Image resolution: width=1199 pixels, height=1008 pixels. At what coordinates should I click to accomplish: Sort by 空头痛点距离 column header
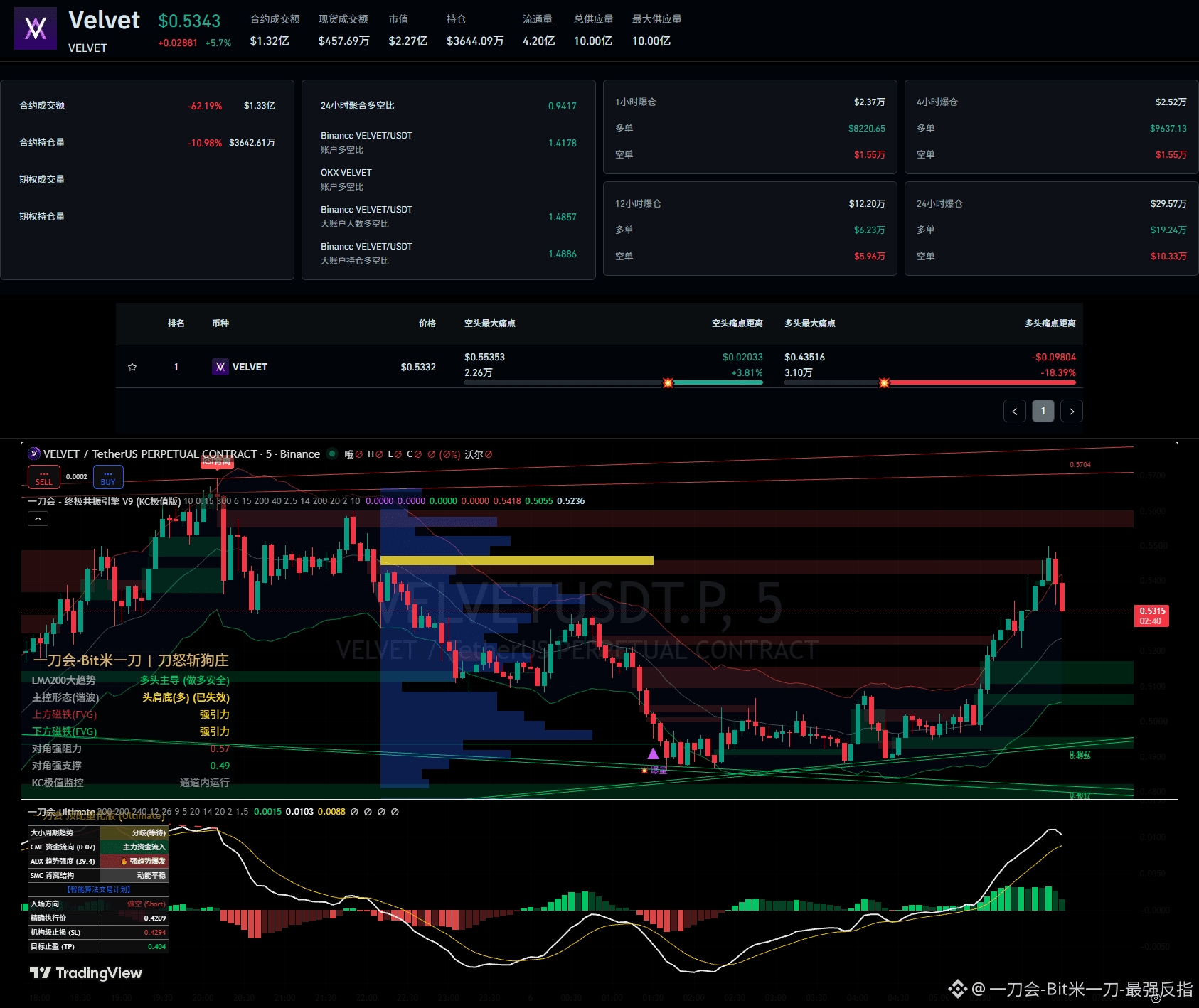pos(737,323)
